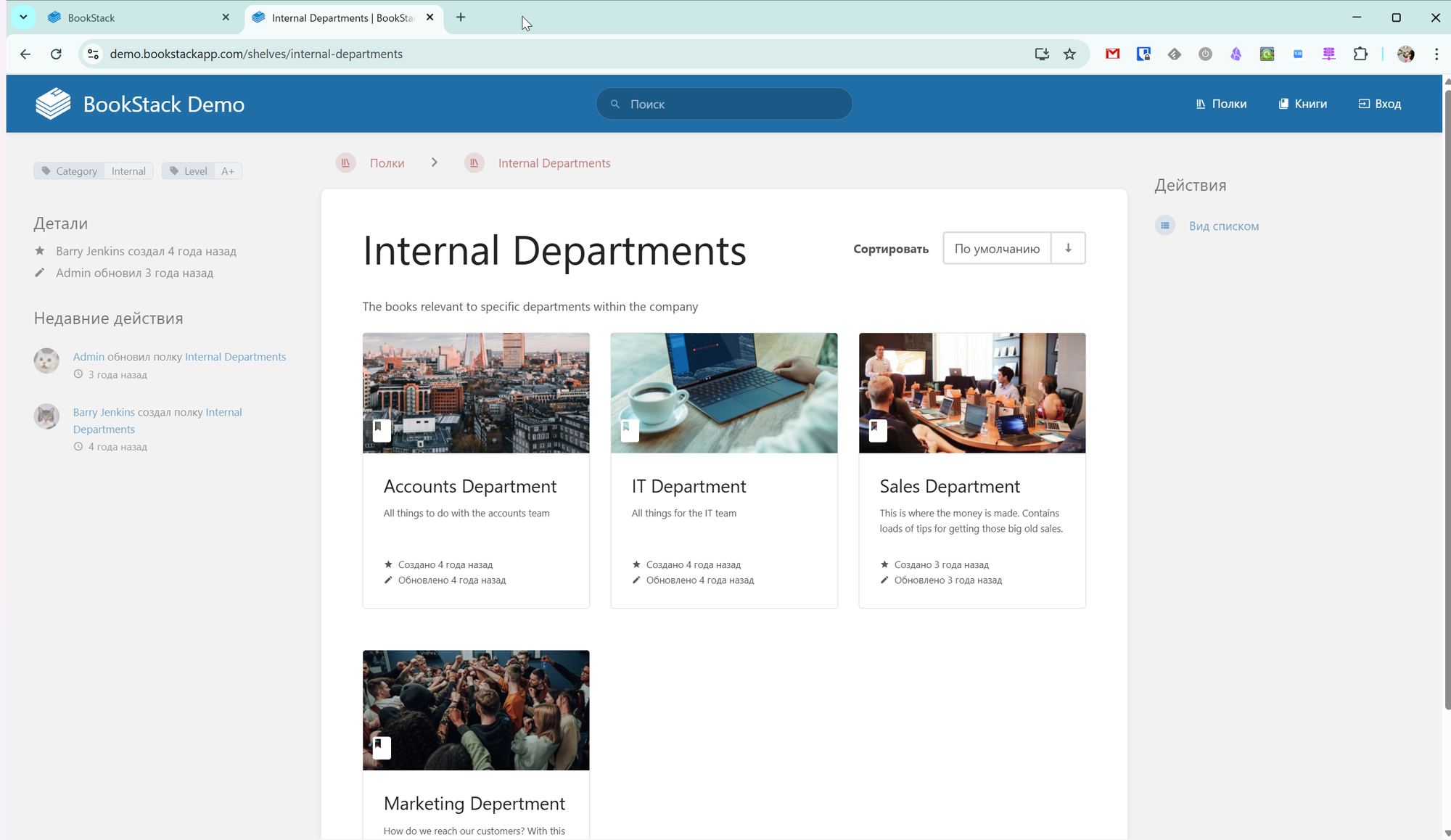Click the Barry Jenkins activity link
The height and width of the screenshot is (840, 1451).
pos(104,412)
